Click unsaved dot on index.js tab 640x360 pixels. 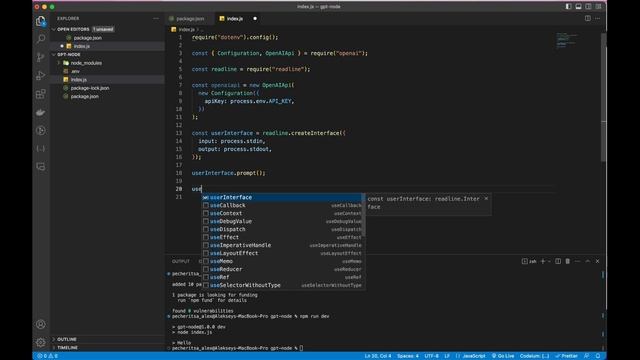tap(255, 19)
